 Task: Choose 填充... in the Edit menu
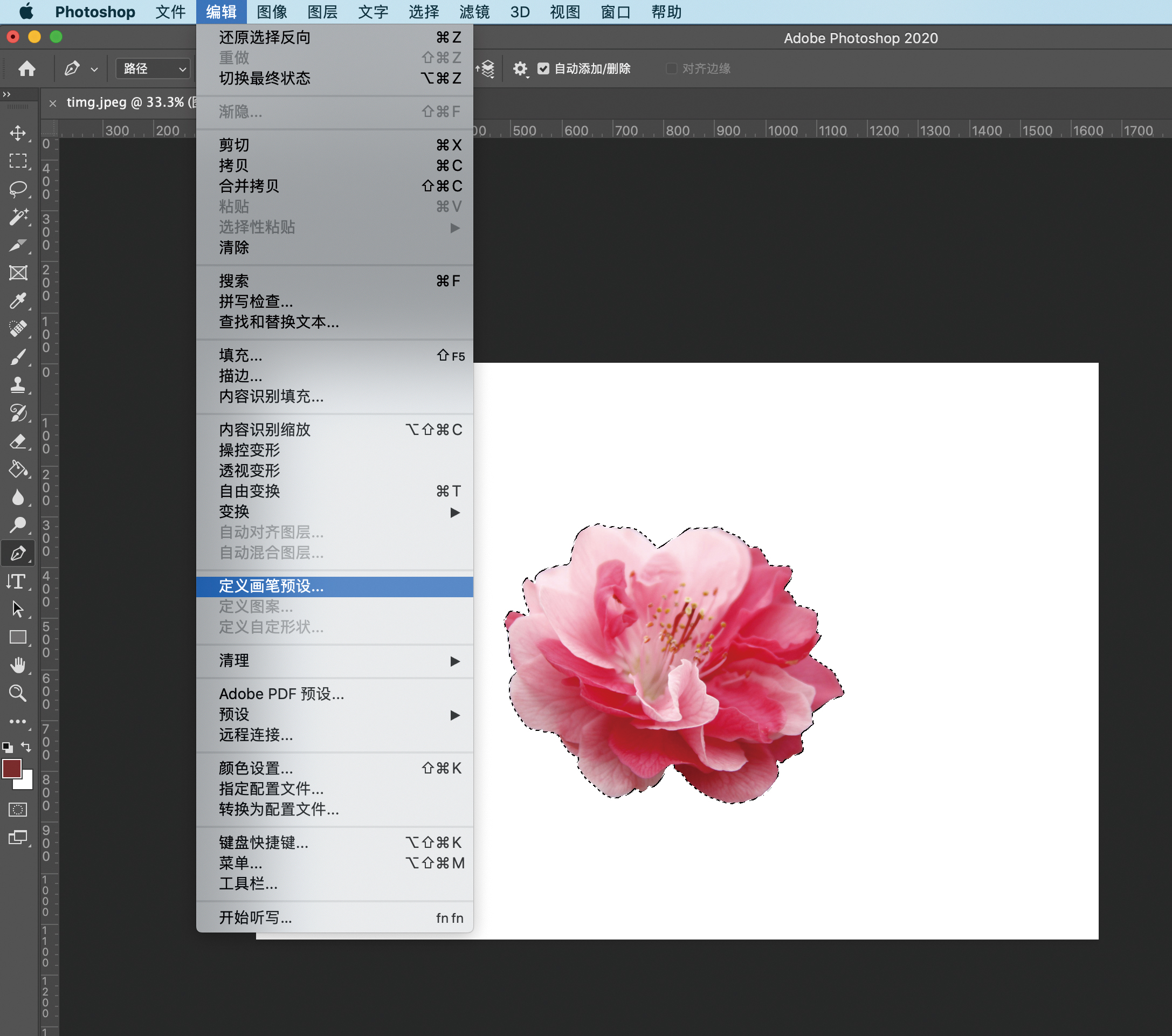tap(335, 356)
